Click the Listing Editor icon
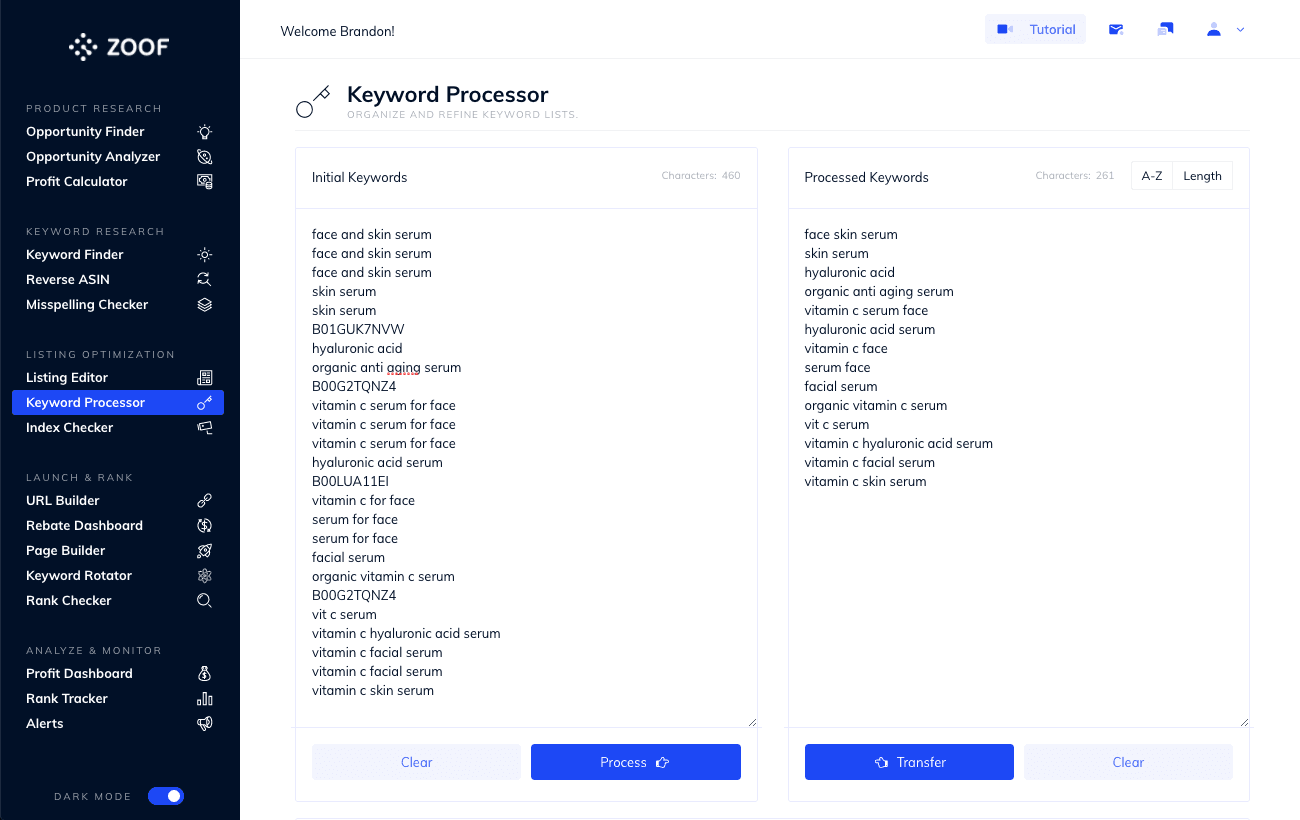Viewport: 1300px width, 820px height. pyautogui.click(x=204, y=378)
